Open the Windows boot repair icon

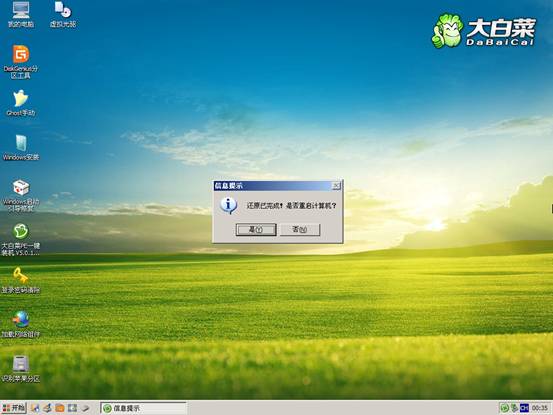pos(21,195)
